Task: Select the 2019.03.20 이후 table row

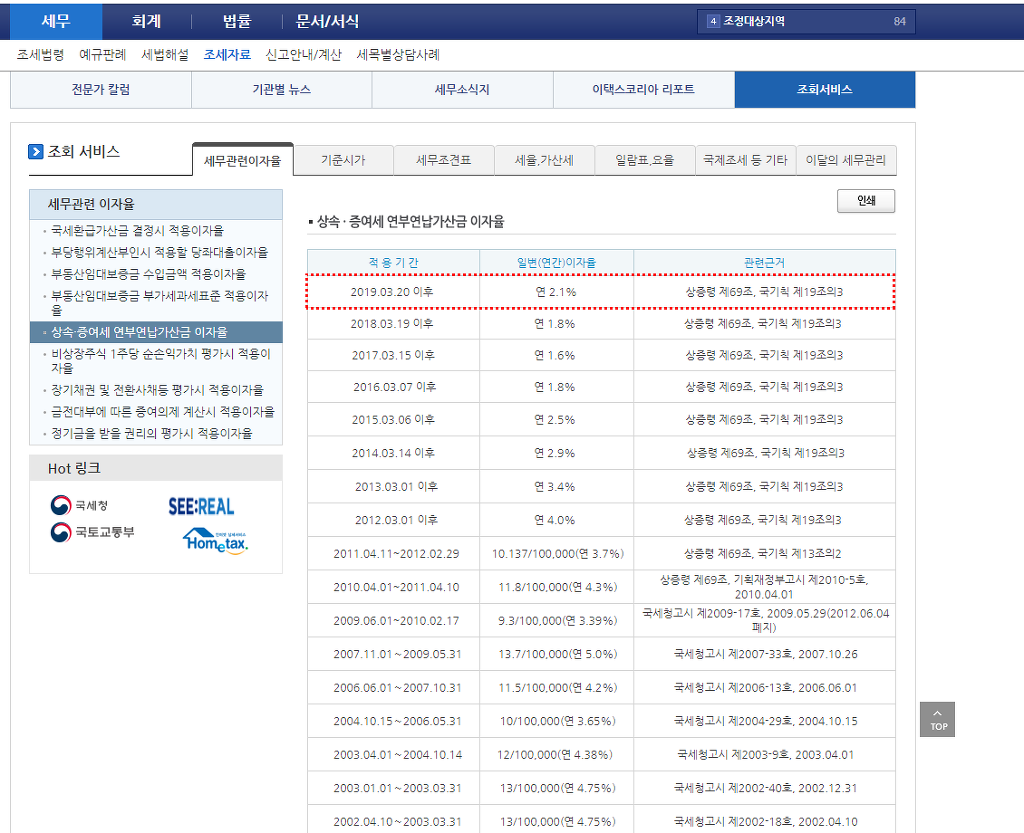Action: [x=600, y=292]
